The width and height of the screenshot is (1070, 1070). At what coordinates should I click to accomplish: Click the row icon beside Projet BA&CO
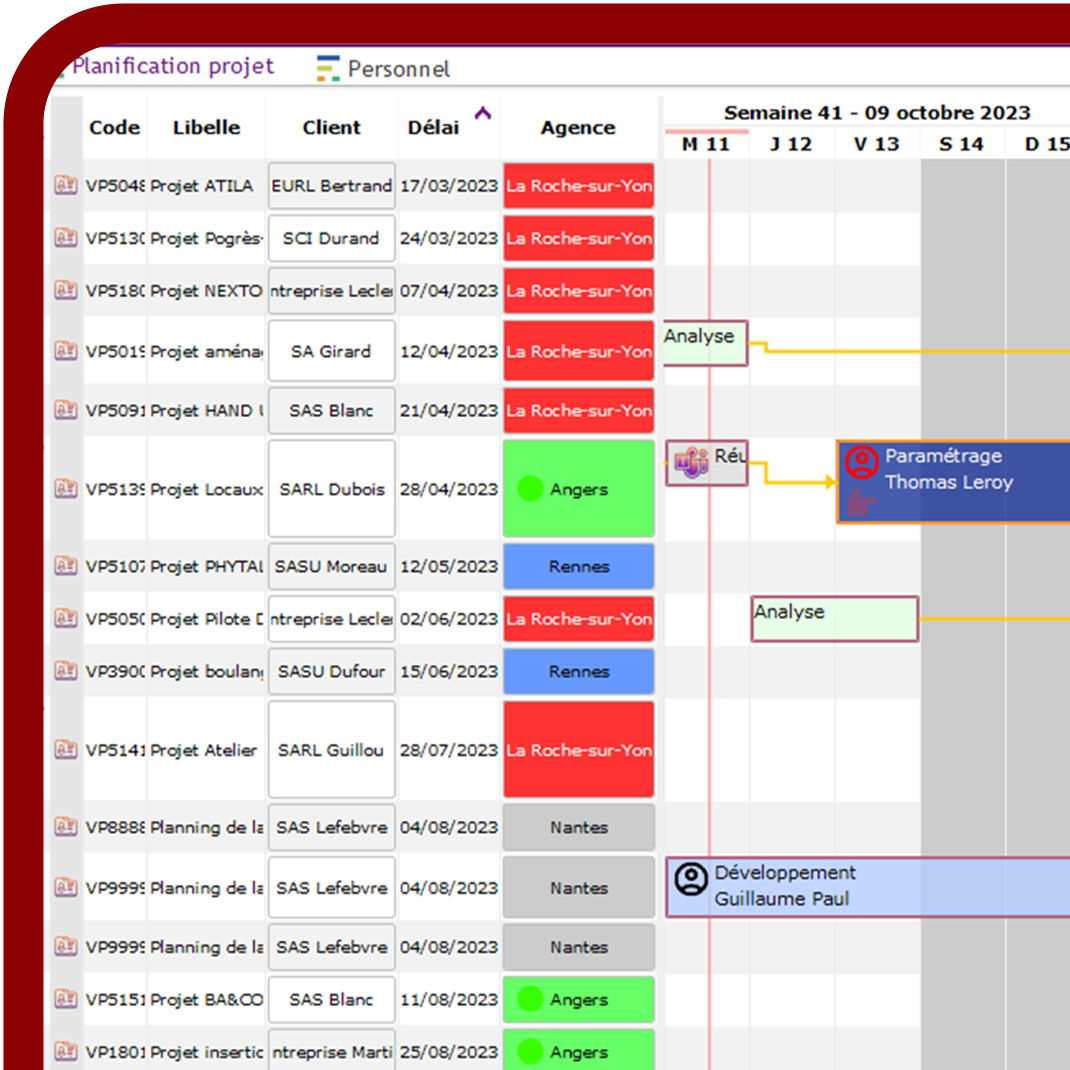point(66,999)
